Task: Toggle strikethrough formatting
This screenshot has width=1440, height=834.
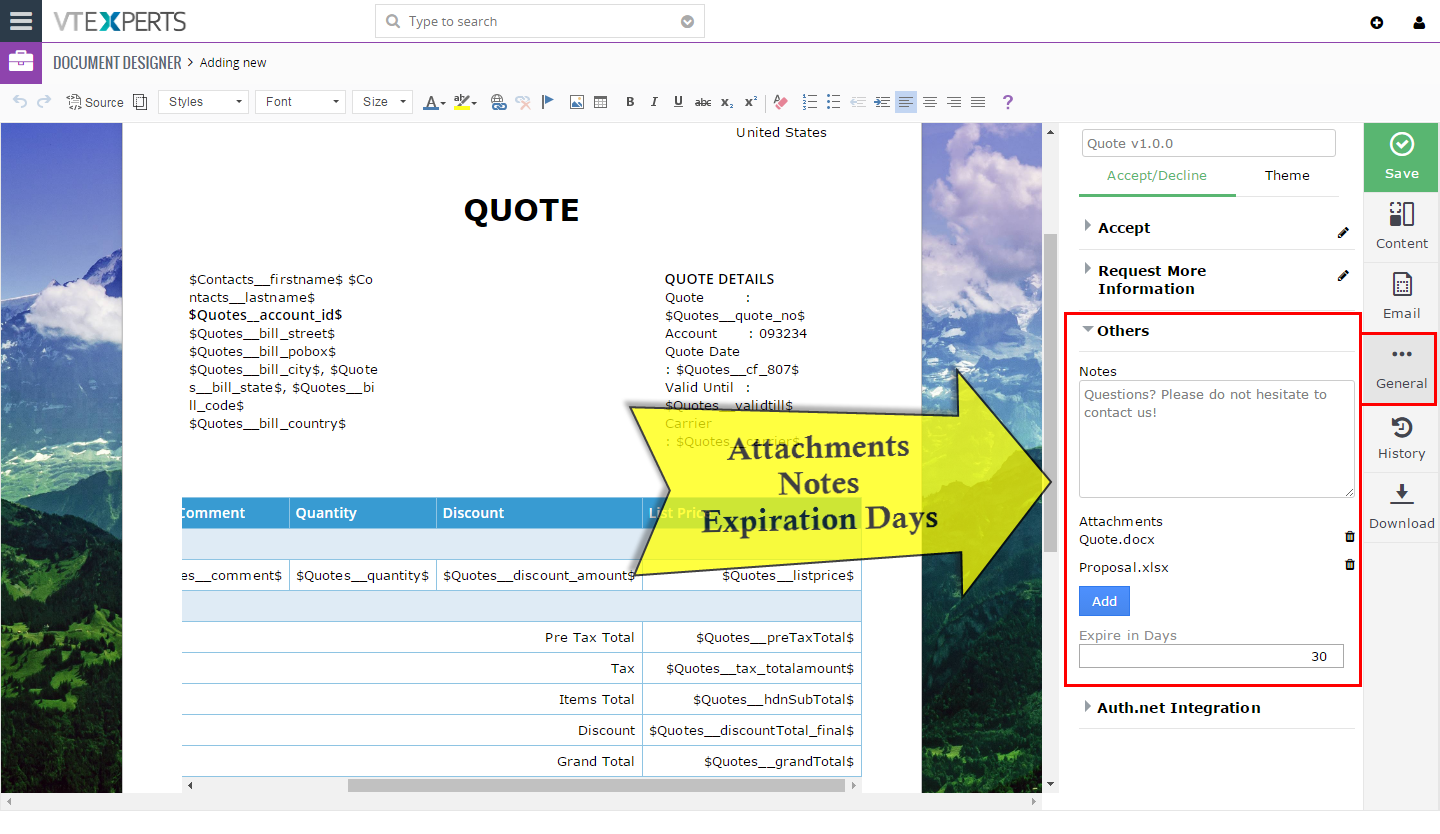Action: click(x=703, y=102)
